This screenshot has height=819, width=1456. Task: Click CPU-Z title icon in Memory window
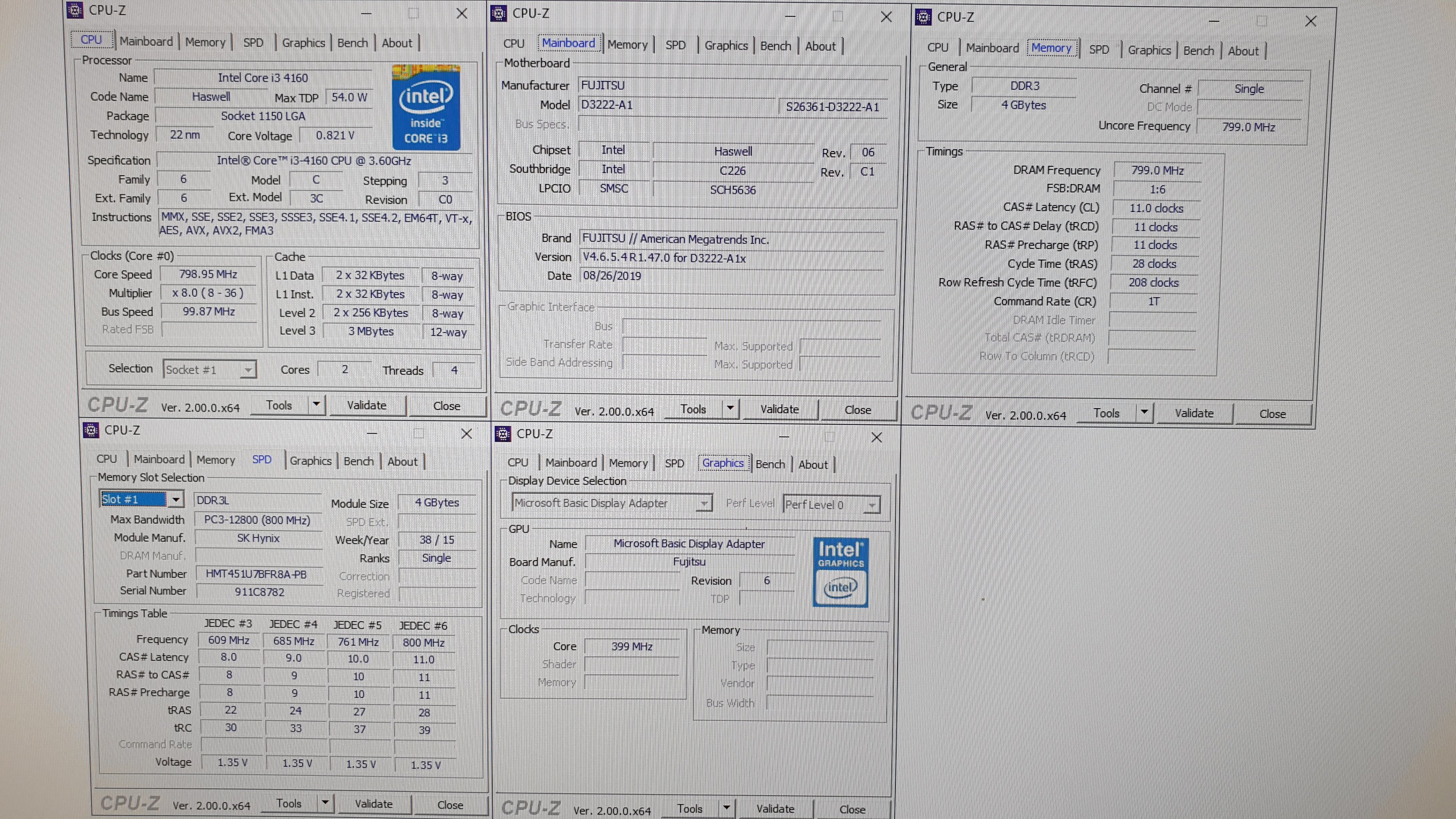tap(923, 17)
